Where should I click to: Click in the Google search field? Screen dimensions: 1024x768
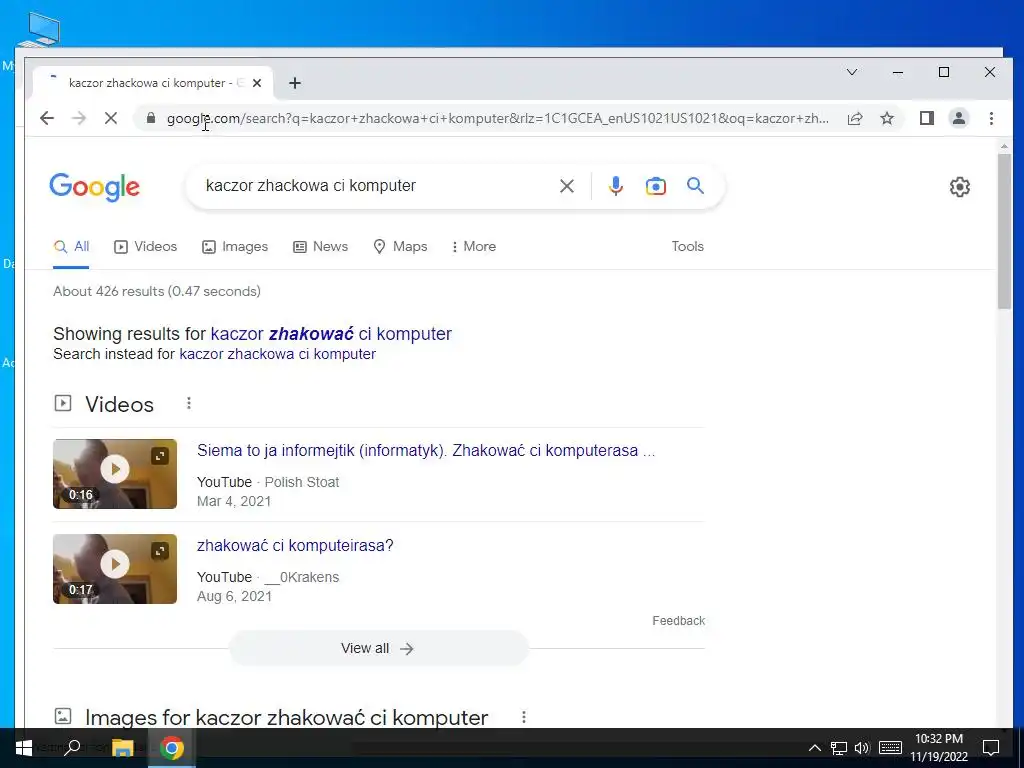coord(376,186)
